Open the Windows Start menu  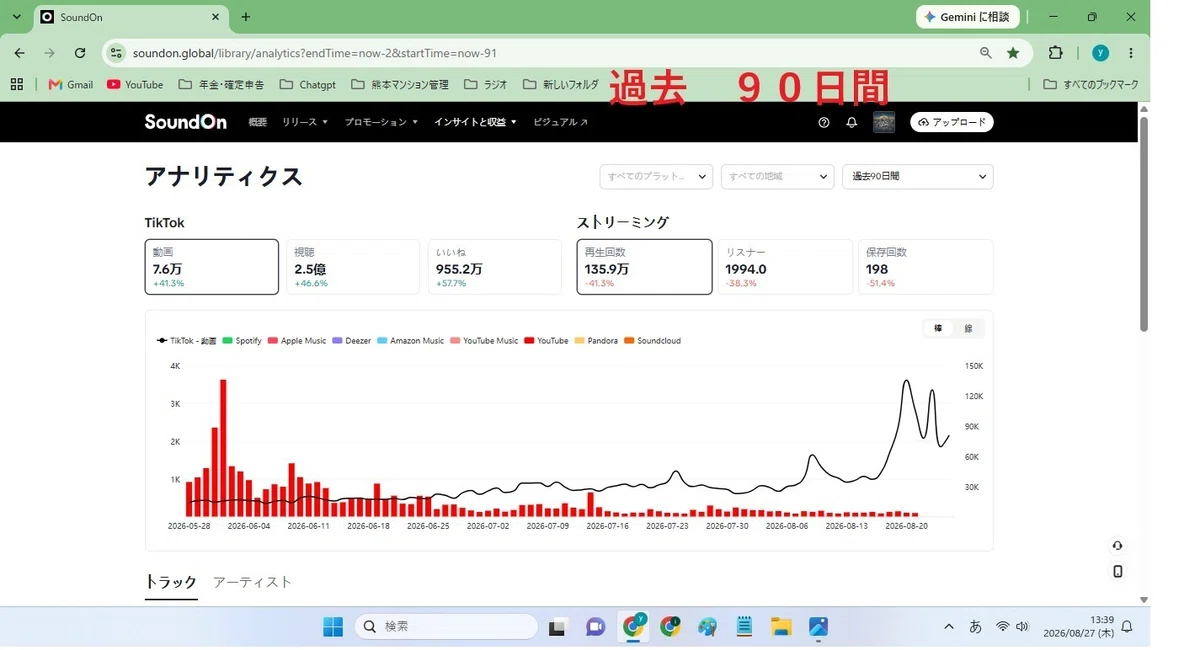pyautogui.click(x=333, y=627)
